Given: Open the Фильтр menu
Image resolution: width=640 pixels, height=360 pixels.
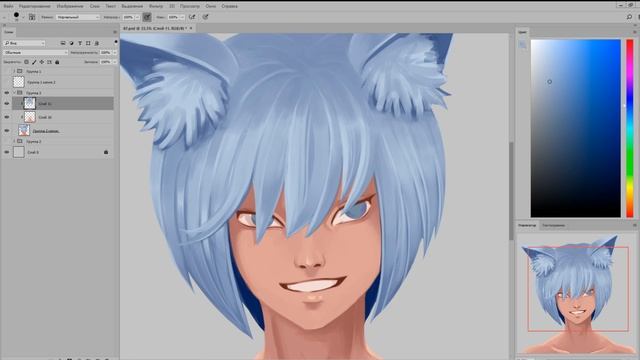Looking at the screenshot, I should click(156, 6).
